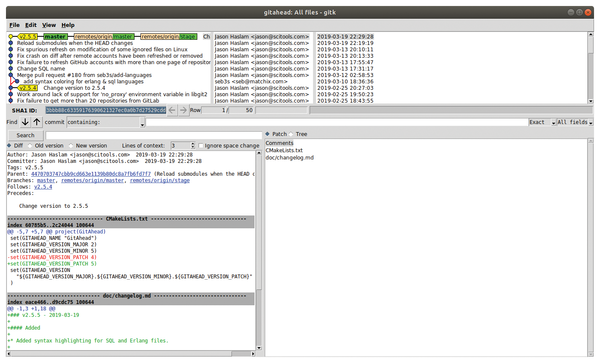Open the Edit menu
Viewport: 600px width, 363px height.
(x=31, y=25)
